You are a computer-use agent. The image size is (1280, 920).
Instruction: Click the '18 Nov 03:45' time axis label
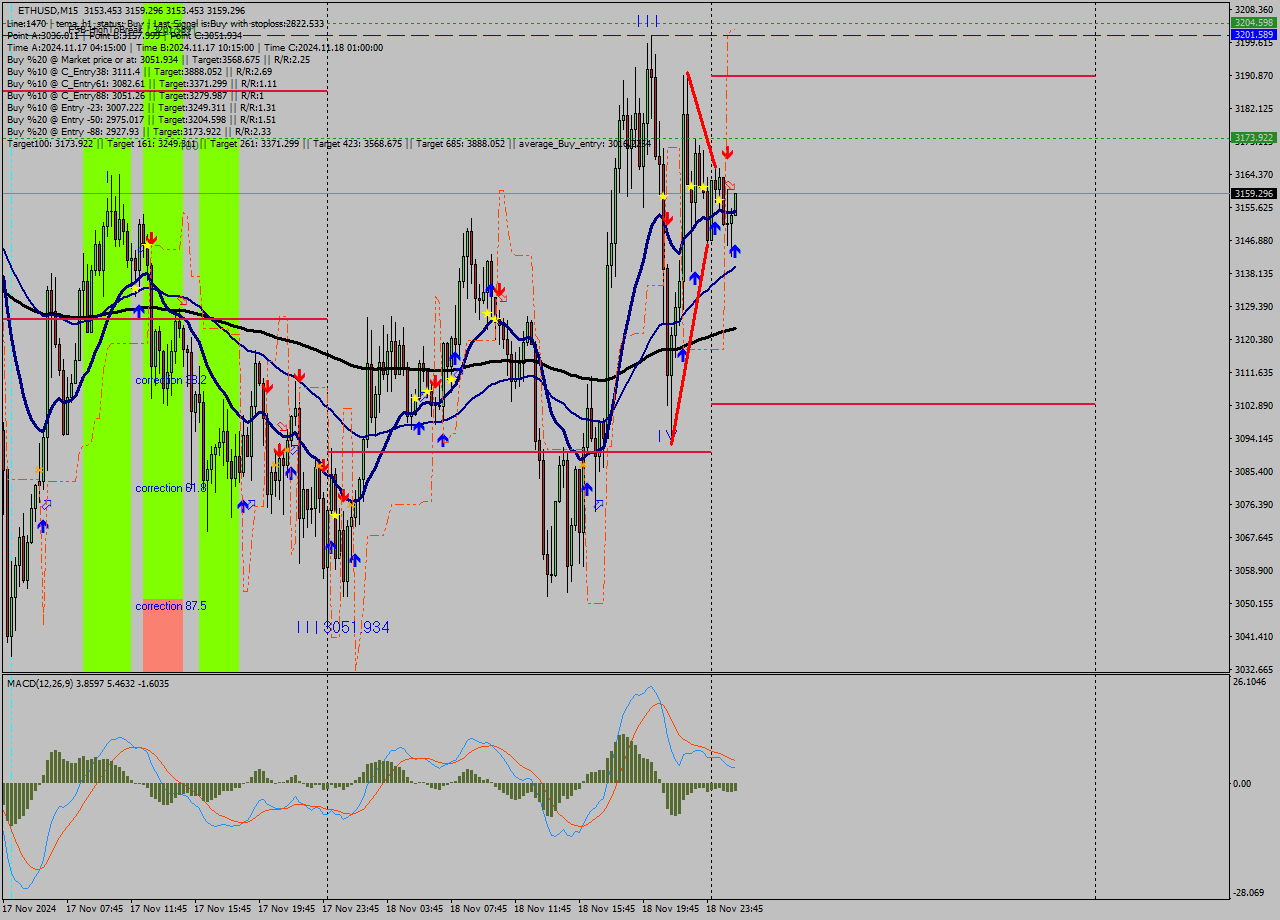coord(415,909)
